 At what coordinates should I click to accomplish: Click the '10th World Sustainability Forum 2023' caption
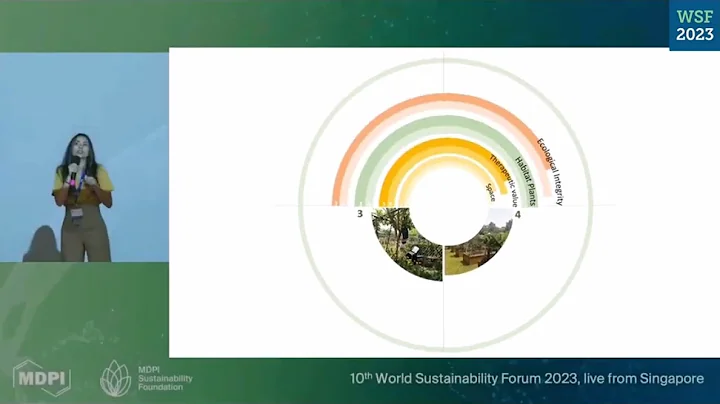point(527,379)
